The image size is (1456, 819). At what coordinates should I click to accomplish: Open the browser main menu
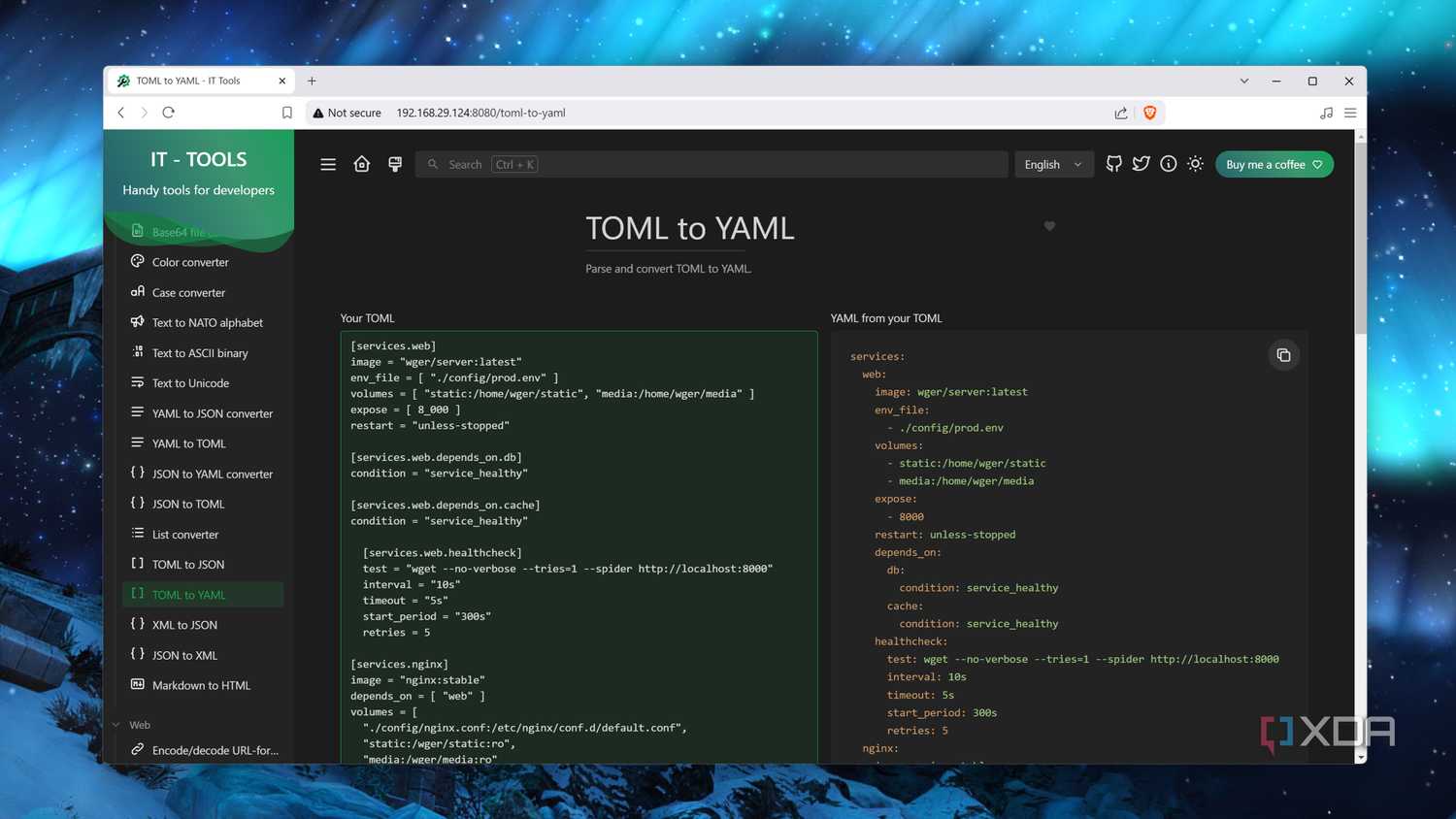pyautogui.click(x=1350, y=113)
